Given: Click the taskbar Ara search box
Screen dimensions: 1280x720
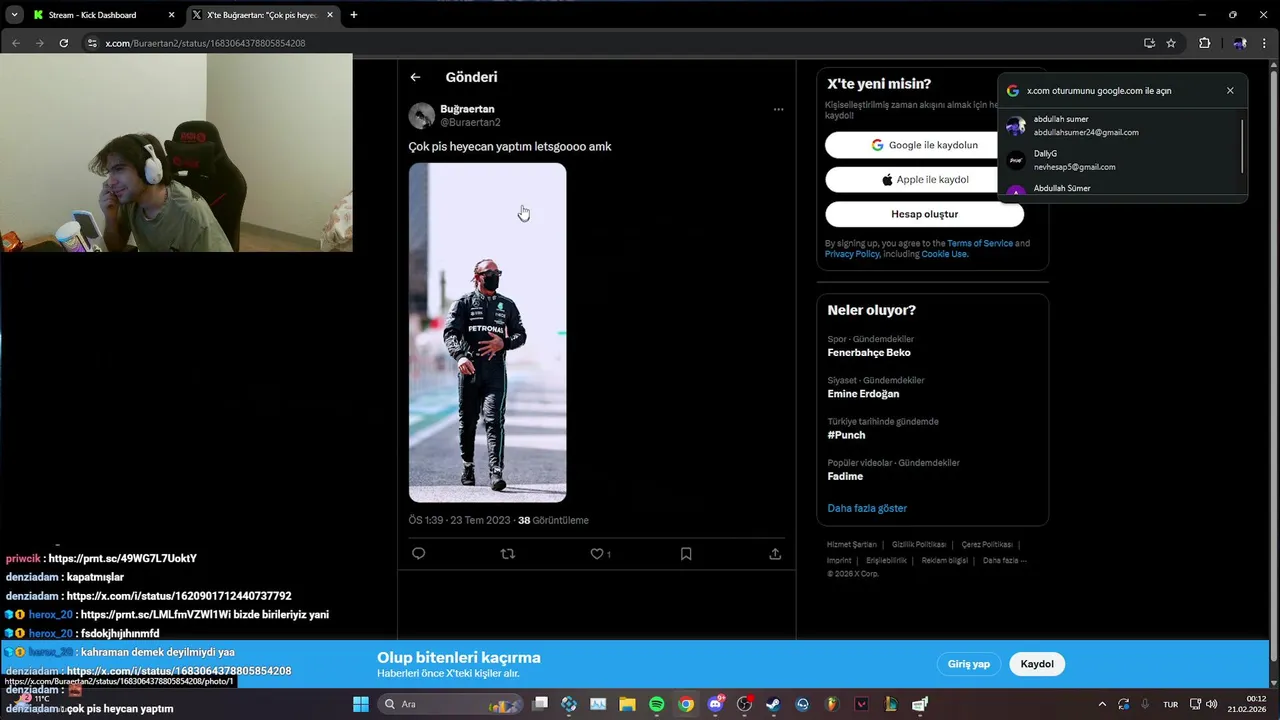Looking at the screenshot, I should coord(451,704).
